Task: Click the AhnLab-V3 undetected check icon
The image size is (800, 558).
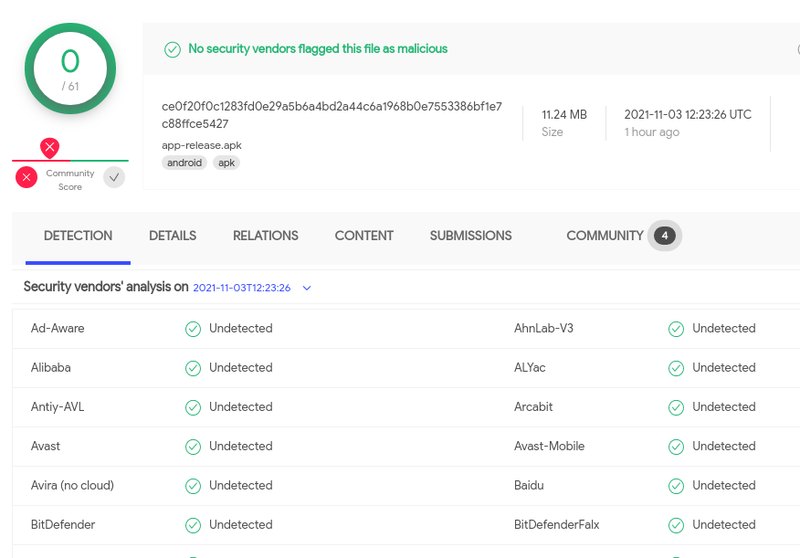Action: click(x=676, y=329)
